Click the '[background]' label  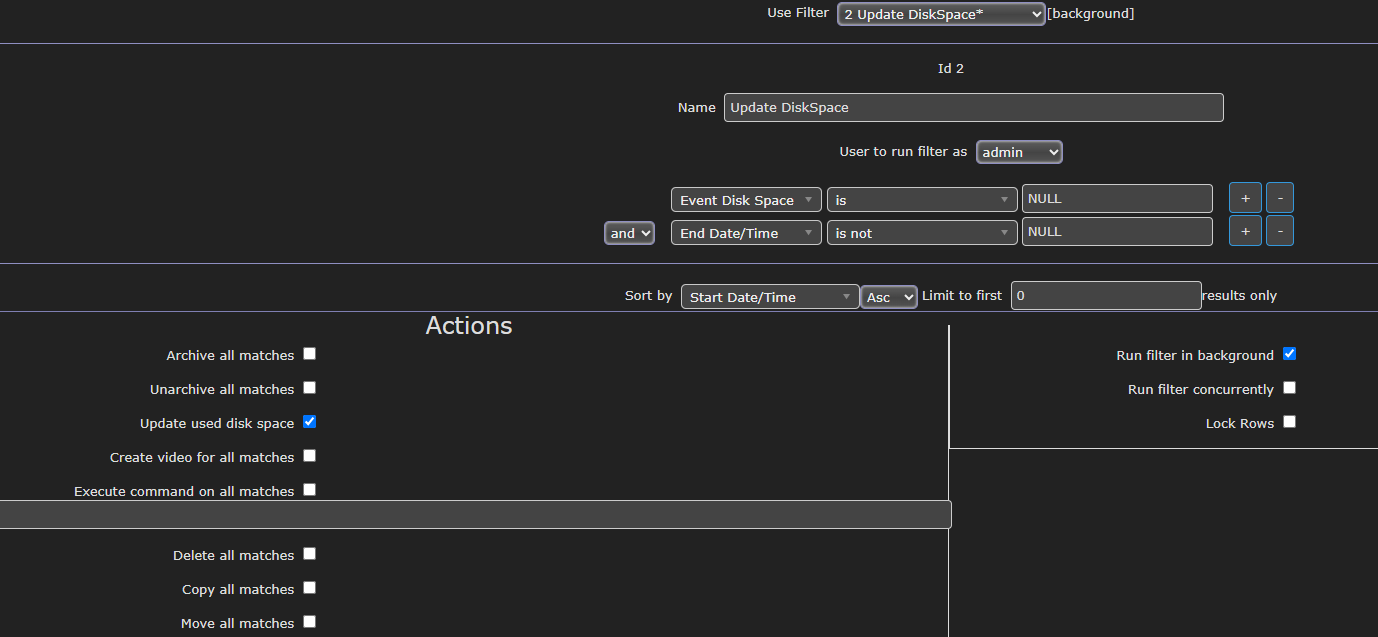click(1091, 14)
